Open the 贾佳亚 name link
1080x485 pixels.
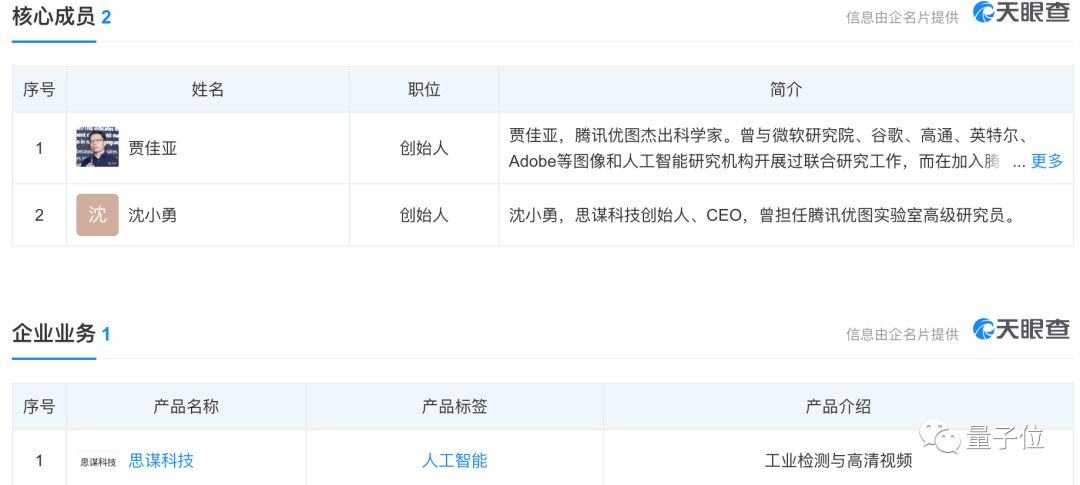tap(153, 148)
